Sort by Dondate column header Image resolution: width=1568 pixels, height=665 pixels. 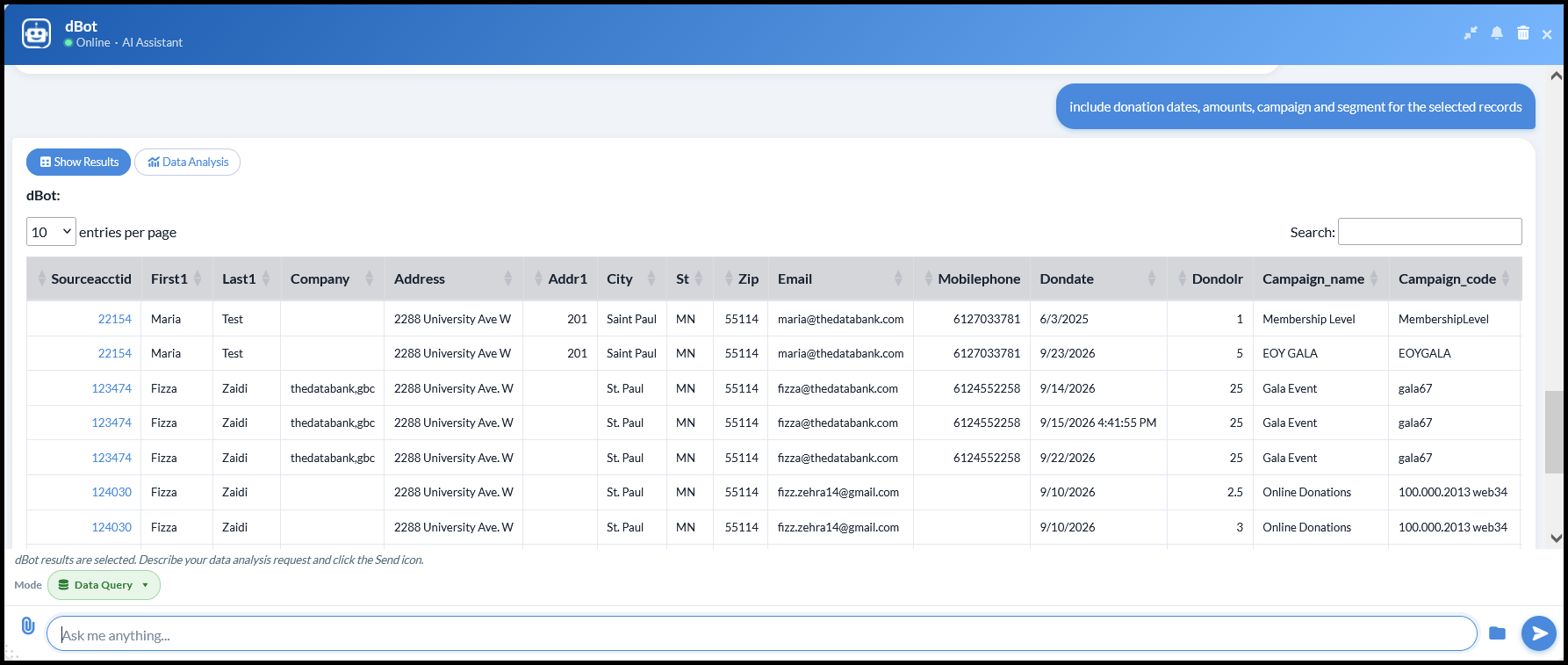[1098, 278]
